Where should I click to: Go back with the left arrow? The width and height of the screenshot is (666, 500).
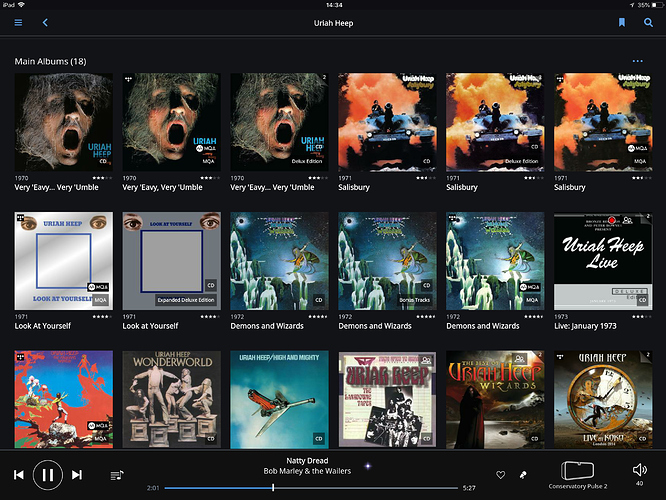click(x=45, y=23)
